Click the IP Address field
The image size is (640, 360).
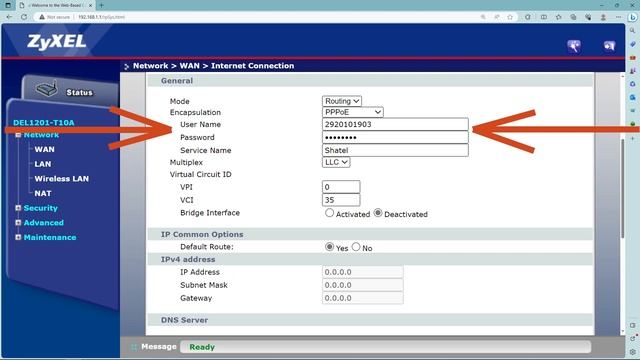coord(362,272)
